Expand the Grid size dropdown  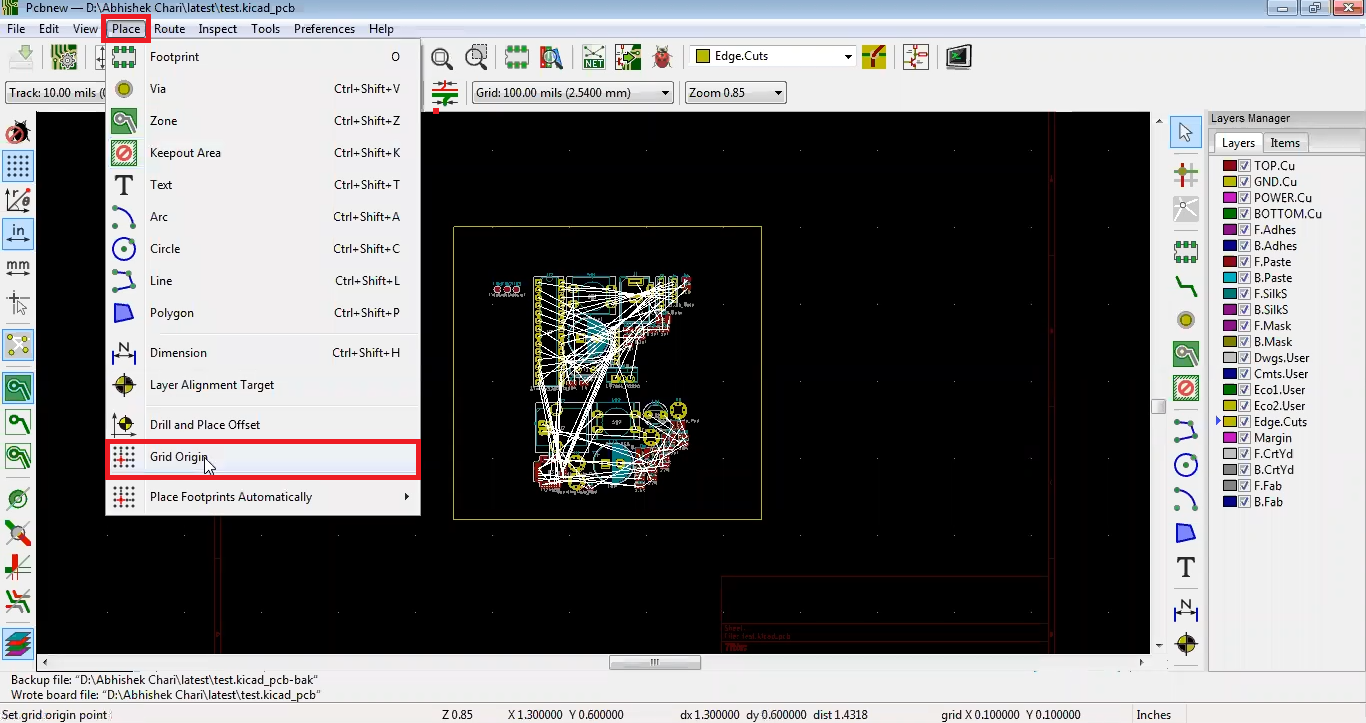666,93
